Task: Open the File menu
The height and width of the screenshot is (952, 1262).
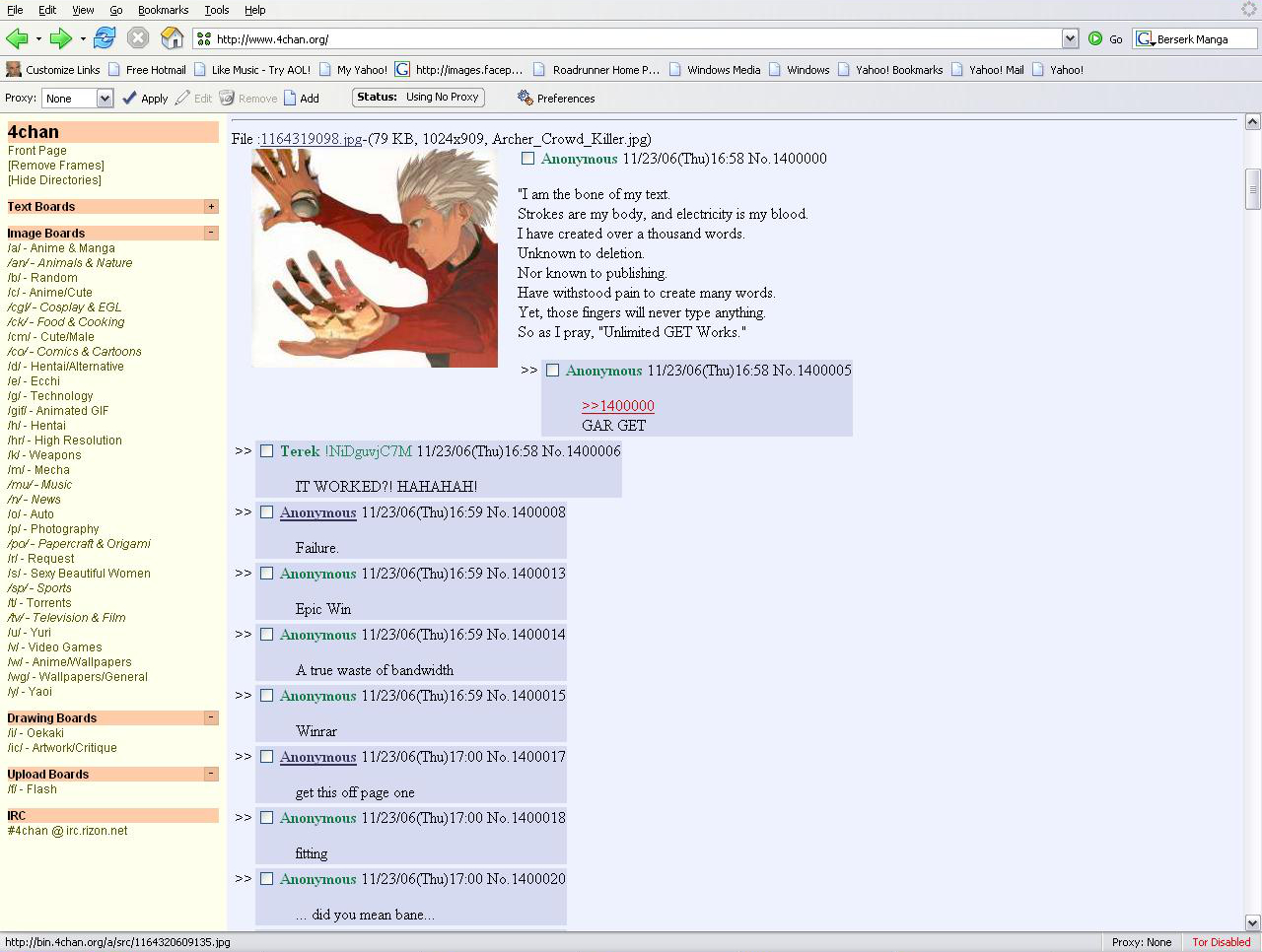Action: (15, 10)
